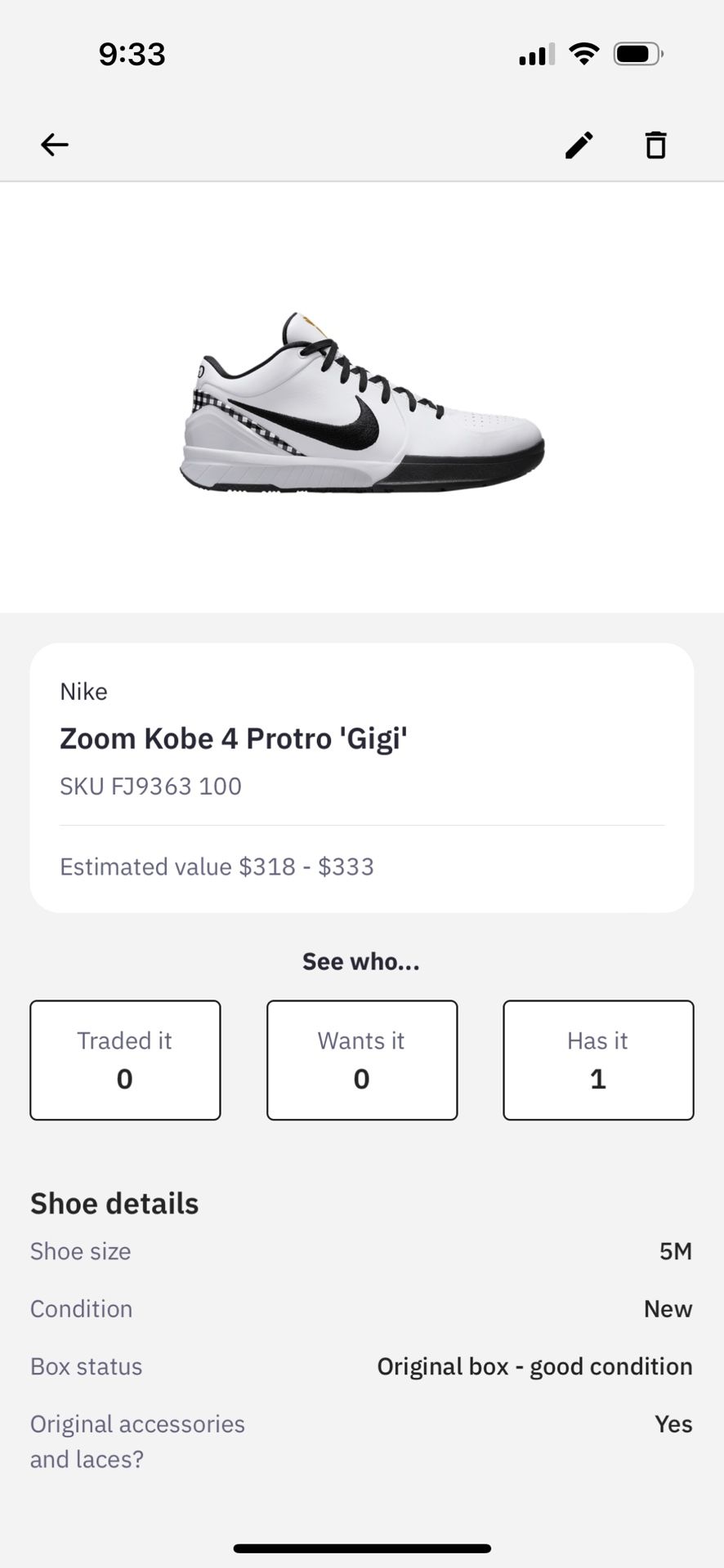Tap the trash delete icon

point(655,145)
